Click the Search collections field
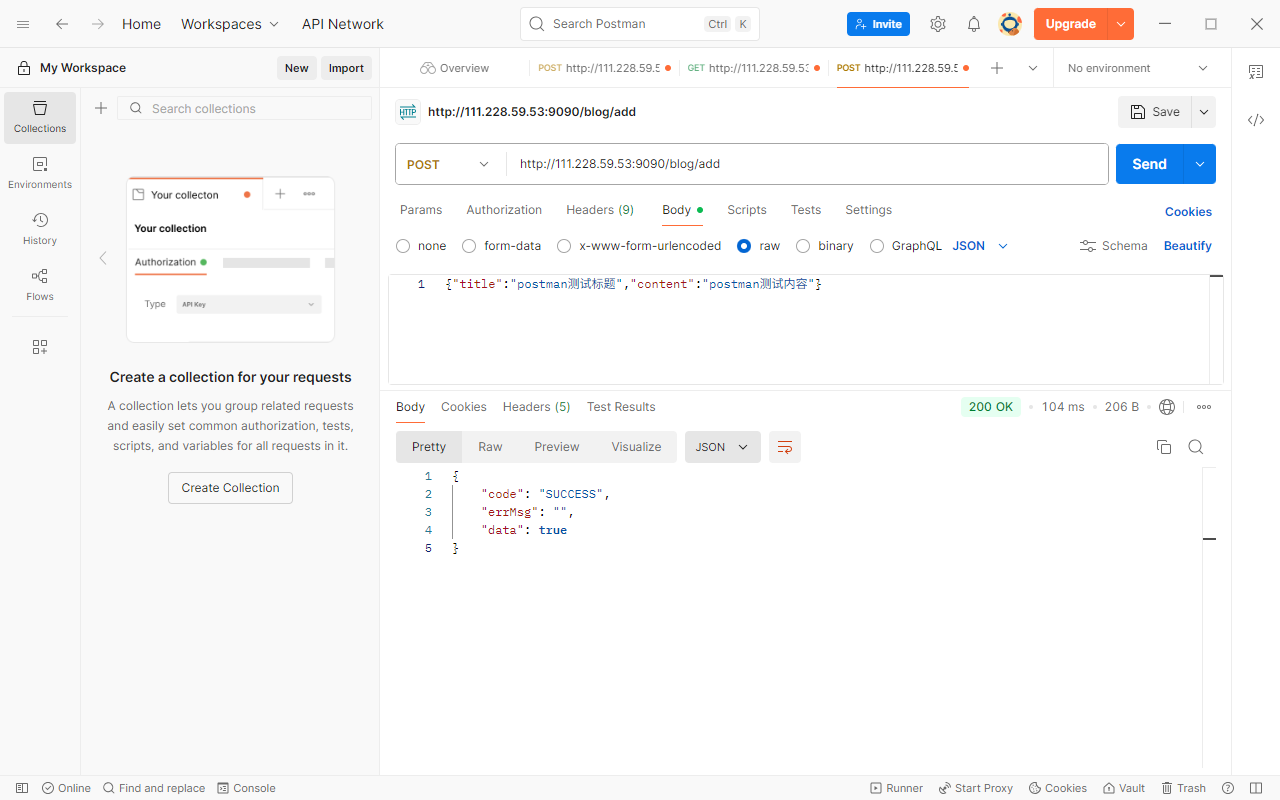1280x800 pixels. pyautogui.click(x=245, y=108)
